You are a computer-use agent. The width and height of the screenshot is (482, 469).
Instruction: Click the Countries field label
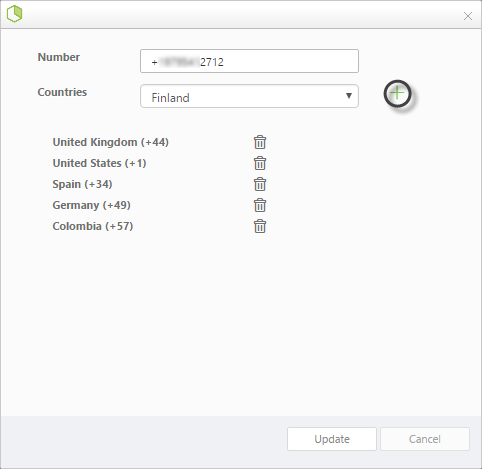62,92
